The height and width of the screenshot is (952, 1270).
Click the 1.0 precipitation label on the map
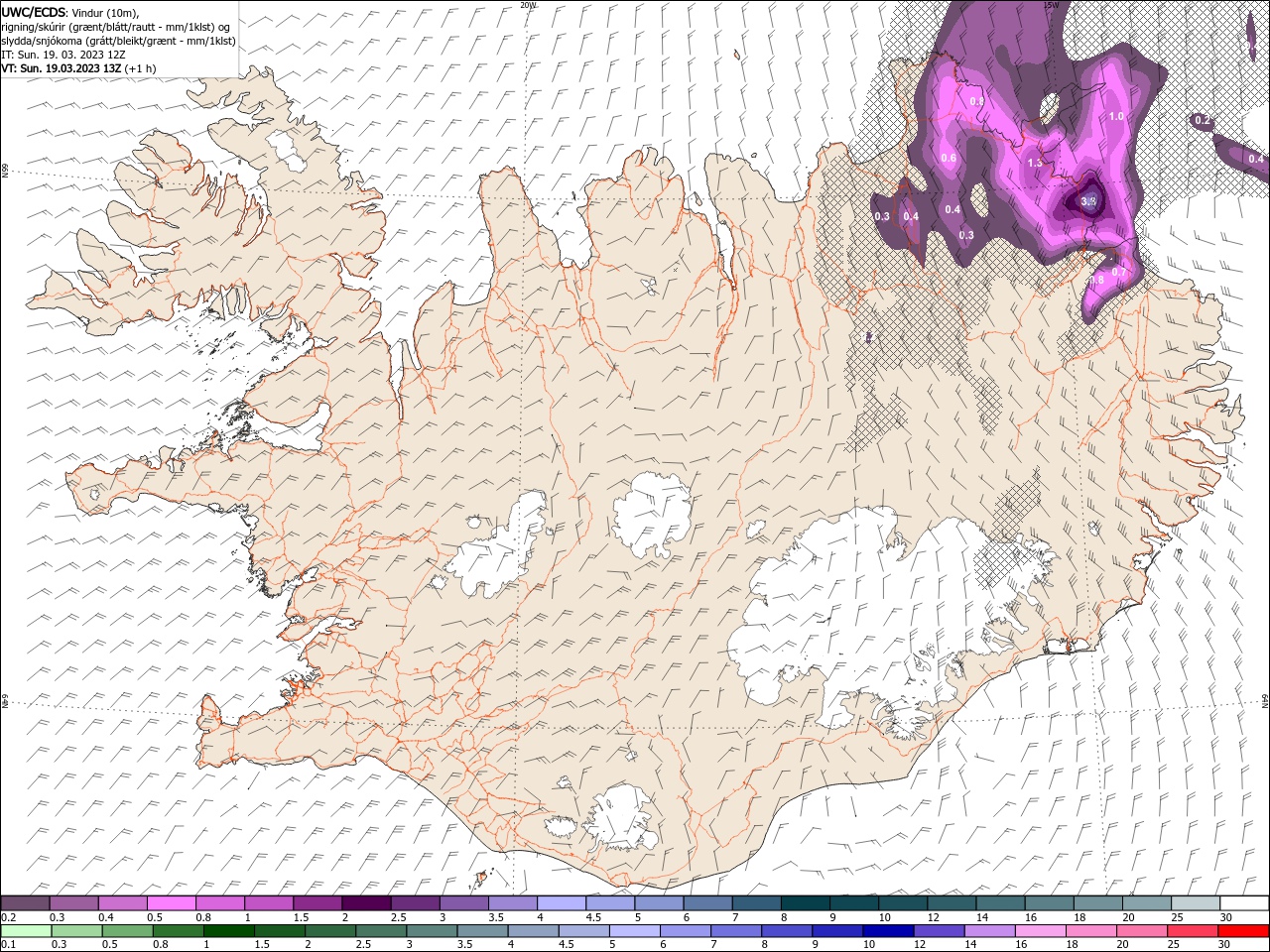coord(1116,116)
